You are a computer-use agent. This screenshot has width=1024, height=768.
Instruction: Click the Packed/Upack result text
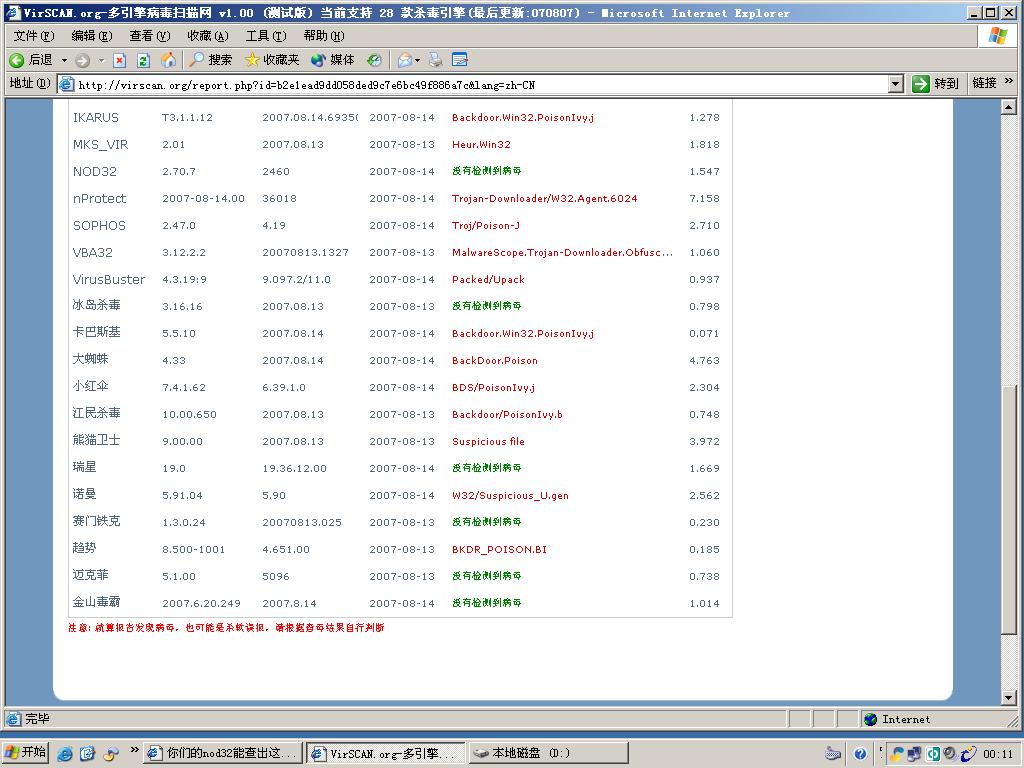point(488,280)
